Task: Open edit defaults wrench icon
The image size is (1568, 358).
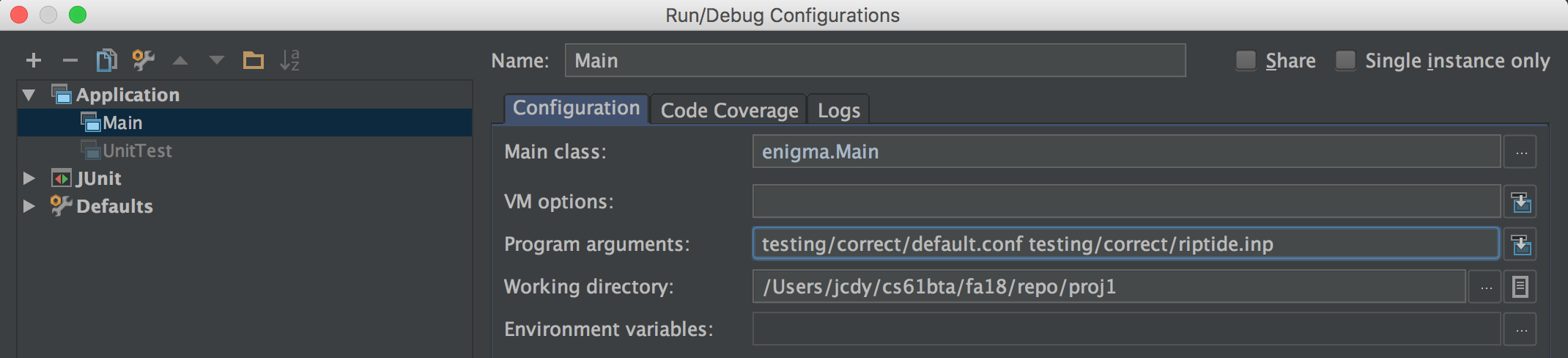Action: tap(143, 60)
